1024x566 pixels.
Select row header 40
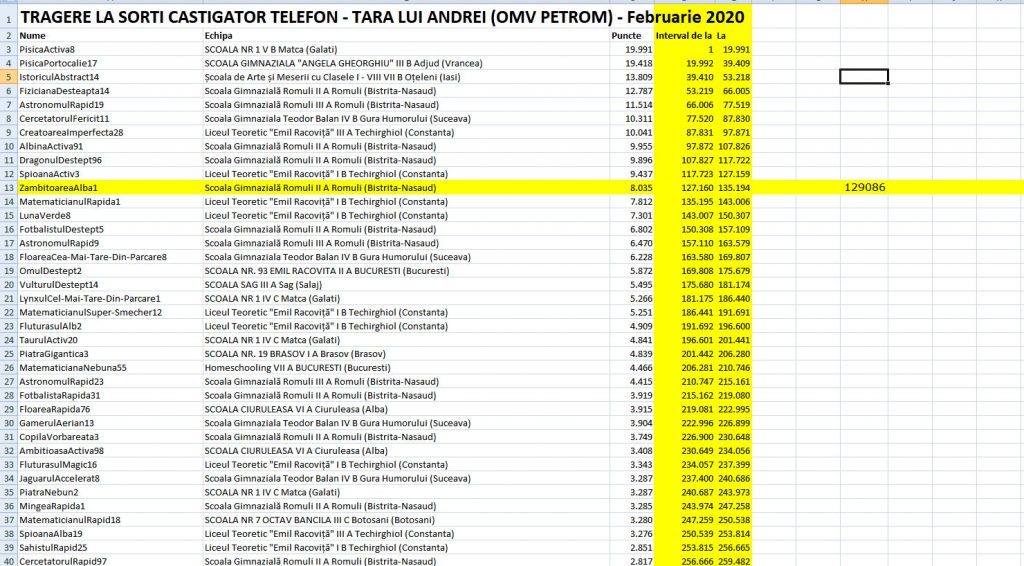click(x=8, y=561)
